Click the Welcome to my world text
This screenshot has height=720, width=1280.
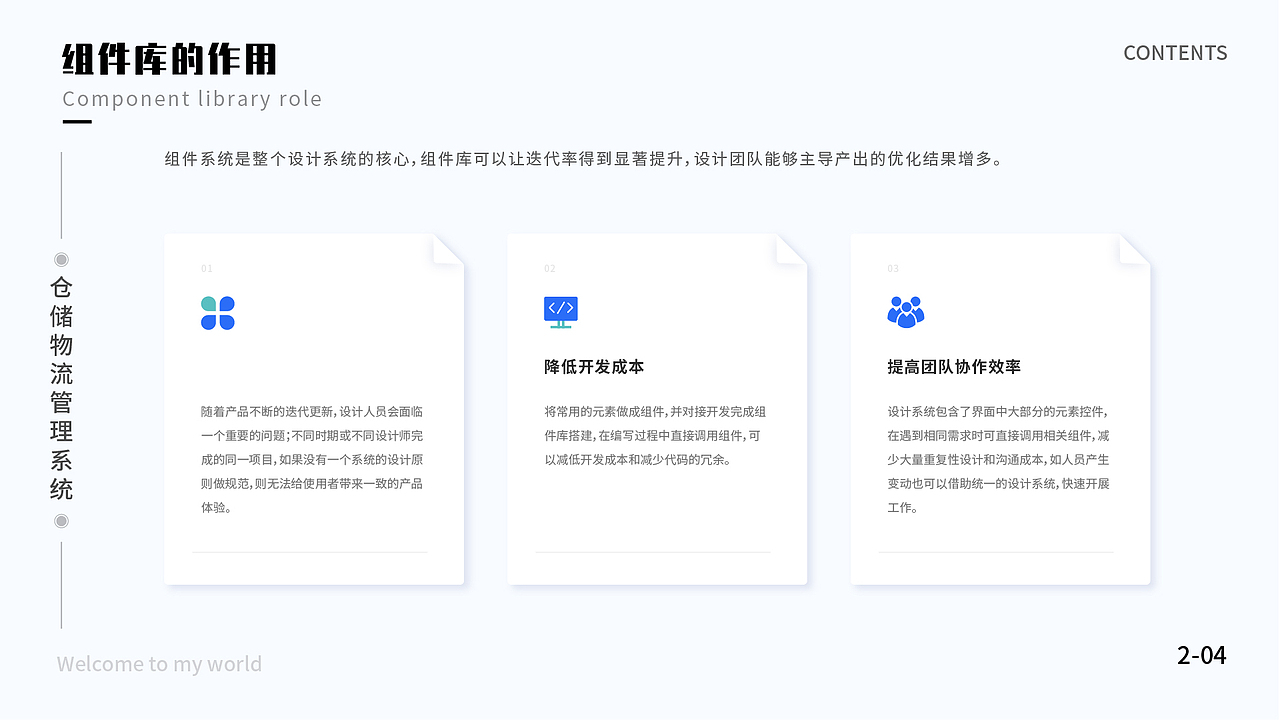(x=158, y=663)
